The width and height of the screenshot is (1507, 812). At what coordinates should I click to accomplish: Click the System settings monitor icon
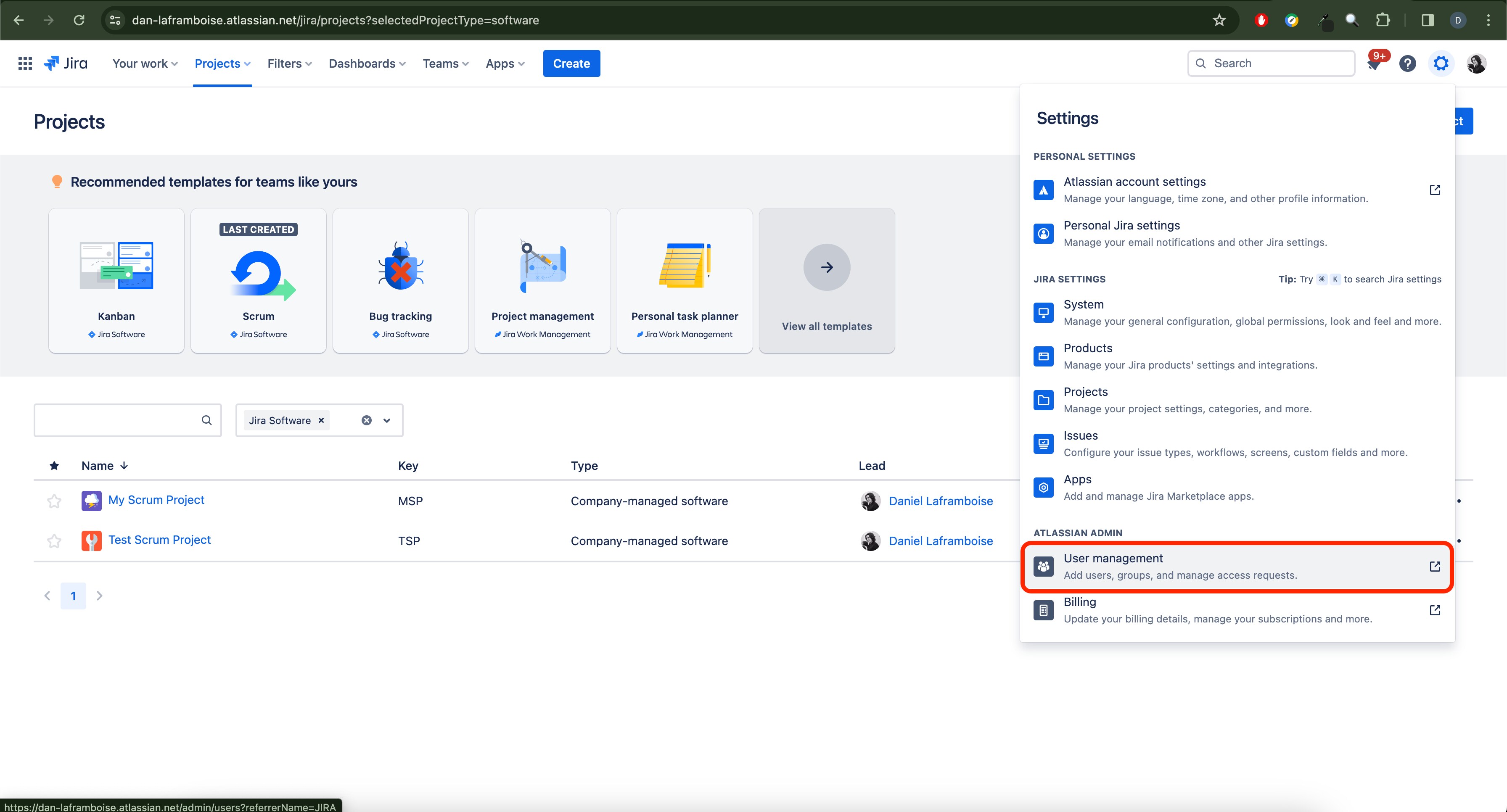pos(1043,313)
